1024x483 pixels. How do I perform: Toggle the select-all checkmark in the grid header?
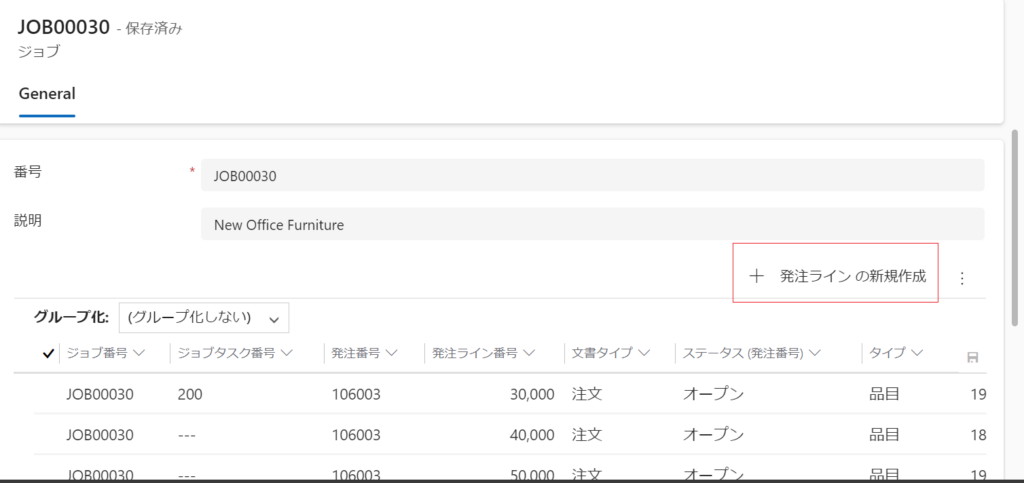point(49,353)
